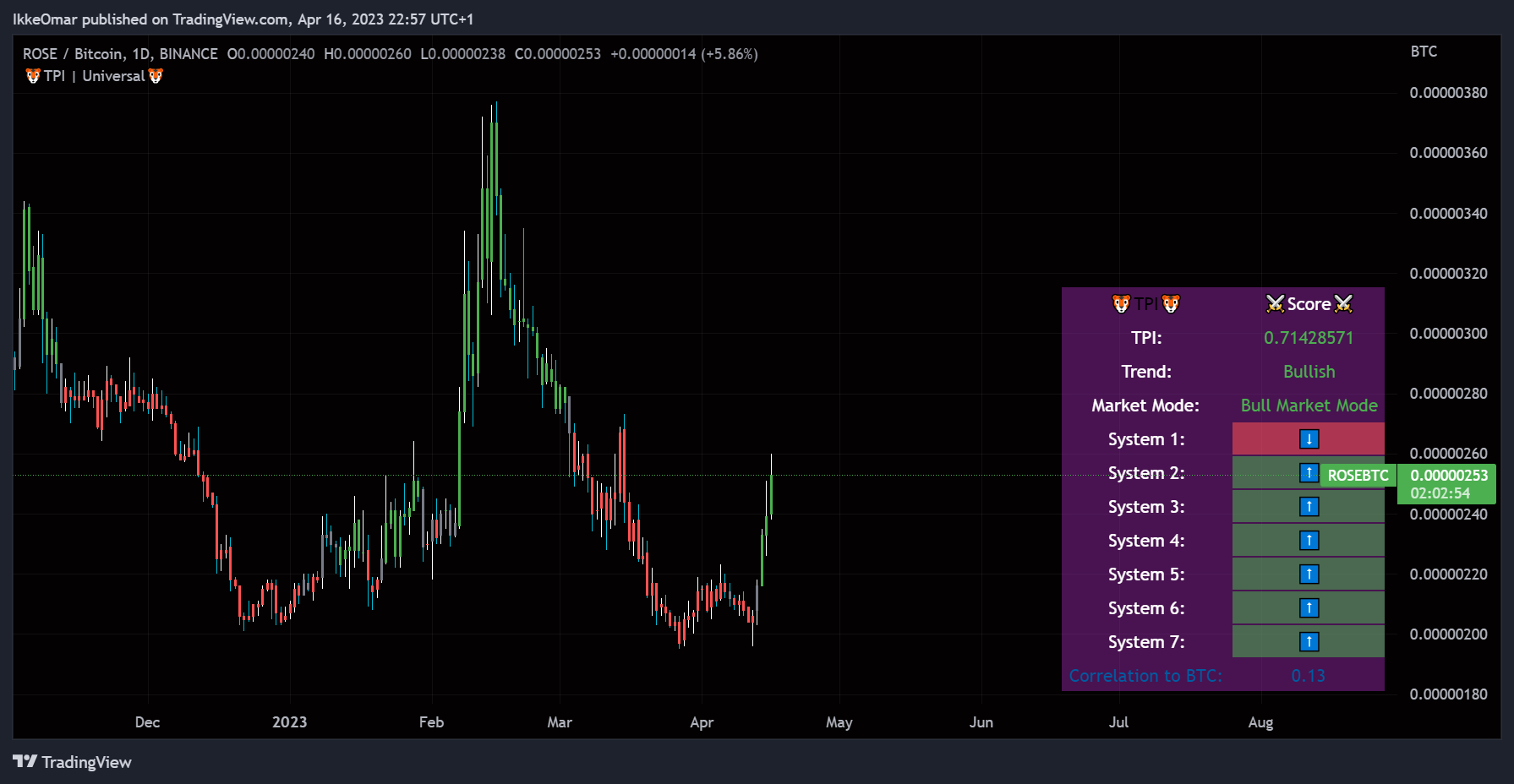Viewport: 1514px width, 784px height.
Task: Click the 0.00000220 price axis label
Action: pos(1448,574)
